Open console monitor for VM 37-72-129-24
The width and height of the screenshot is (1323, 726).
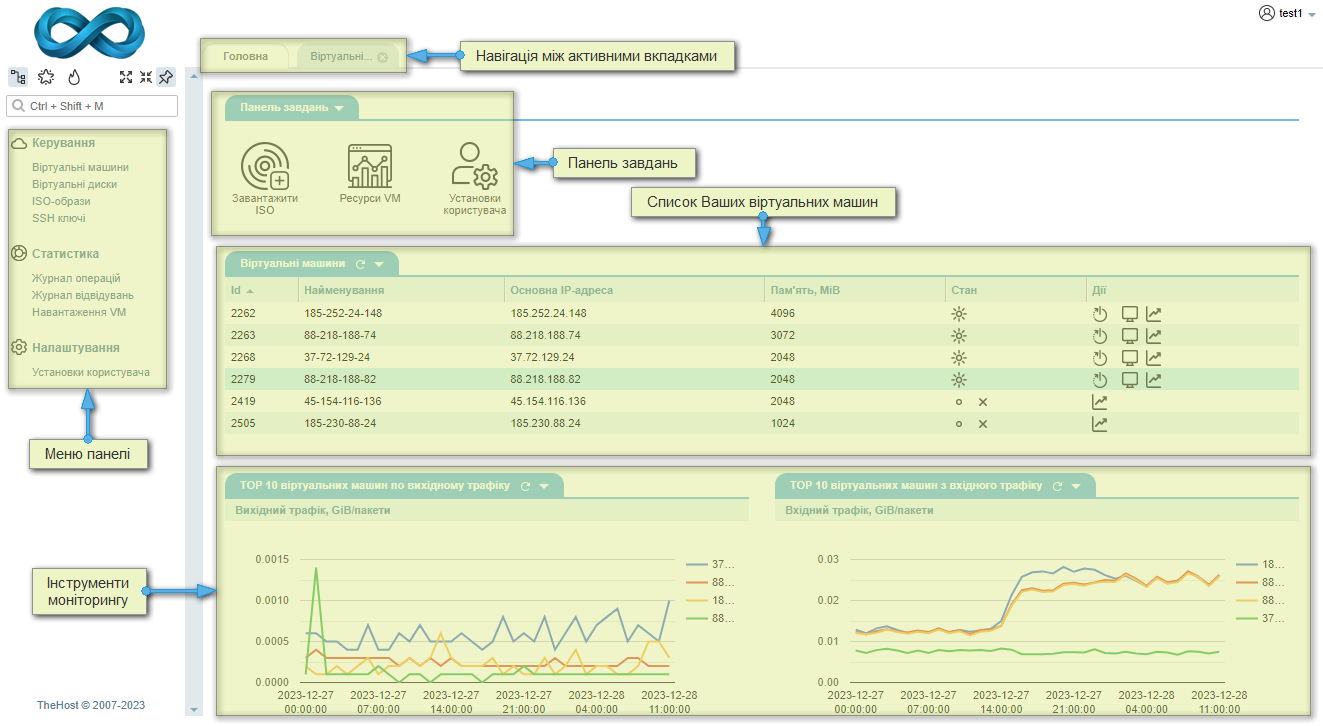pyautogui.click(x=1129, y=358)
